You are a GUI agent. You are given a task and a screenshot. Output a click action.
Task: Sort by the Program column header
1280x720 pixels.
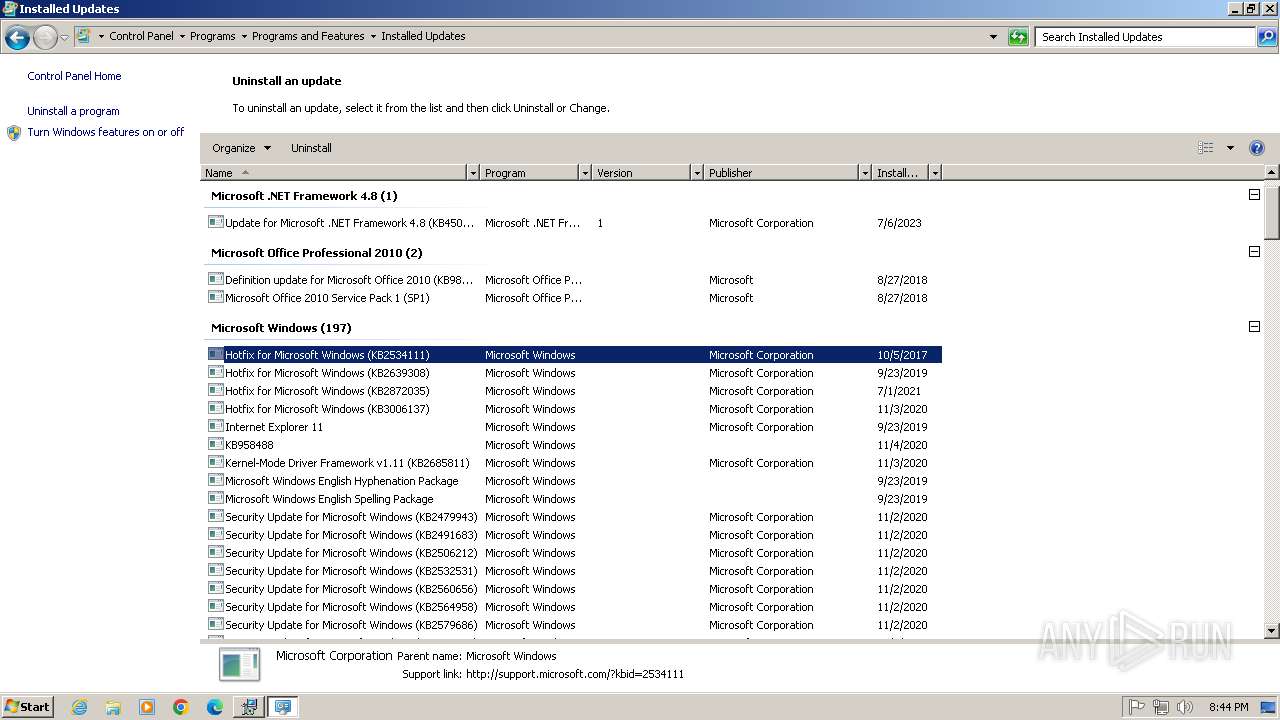pyautogui.click(x=530, y=173)
